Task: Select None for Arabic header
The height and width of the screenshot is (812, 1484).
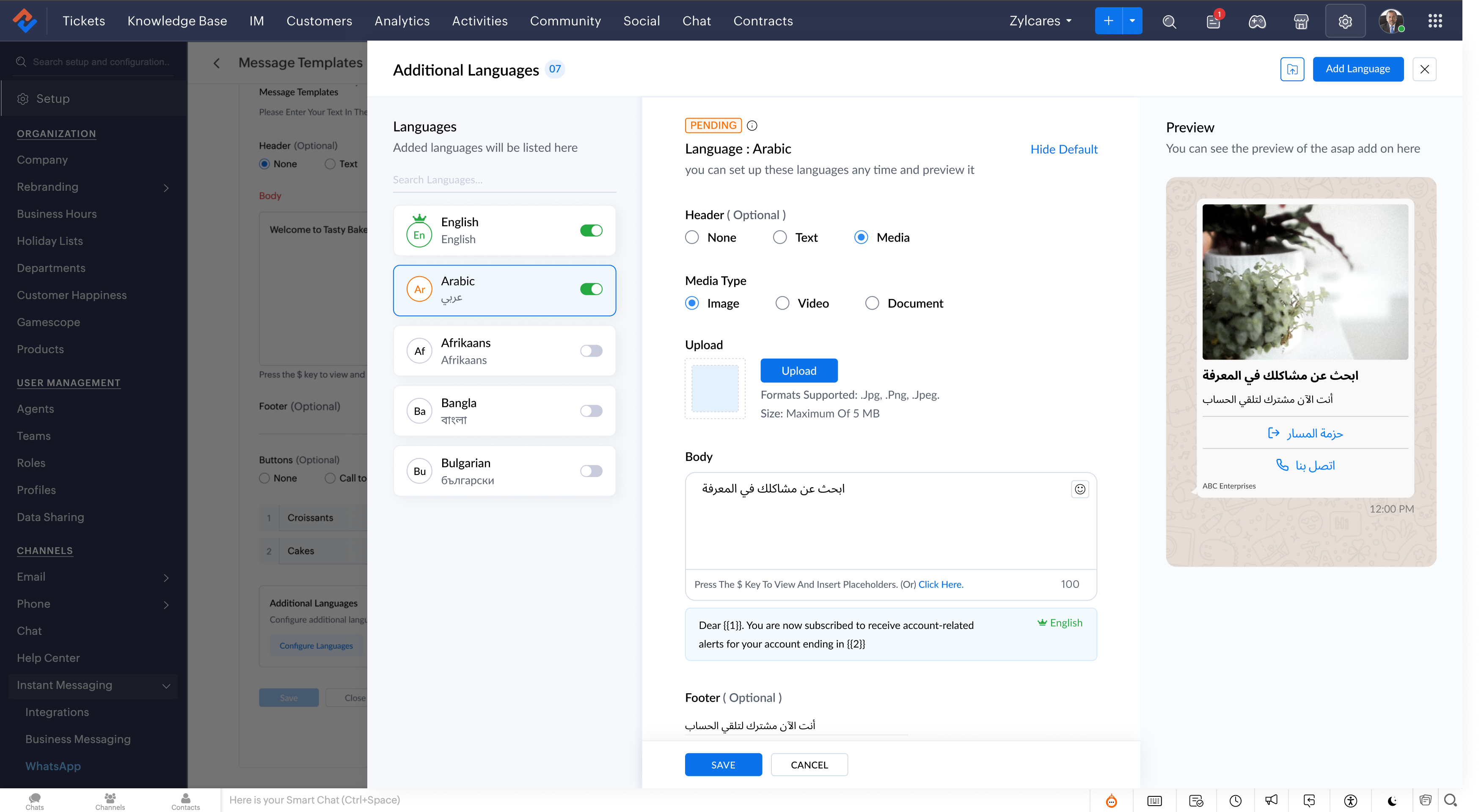Action: coord(692,237)
